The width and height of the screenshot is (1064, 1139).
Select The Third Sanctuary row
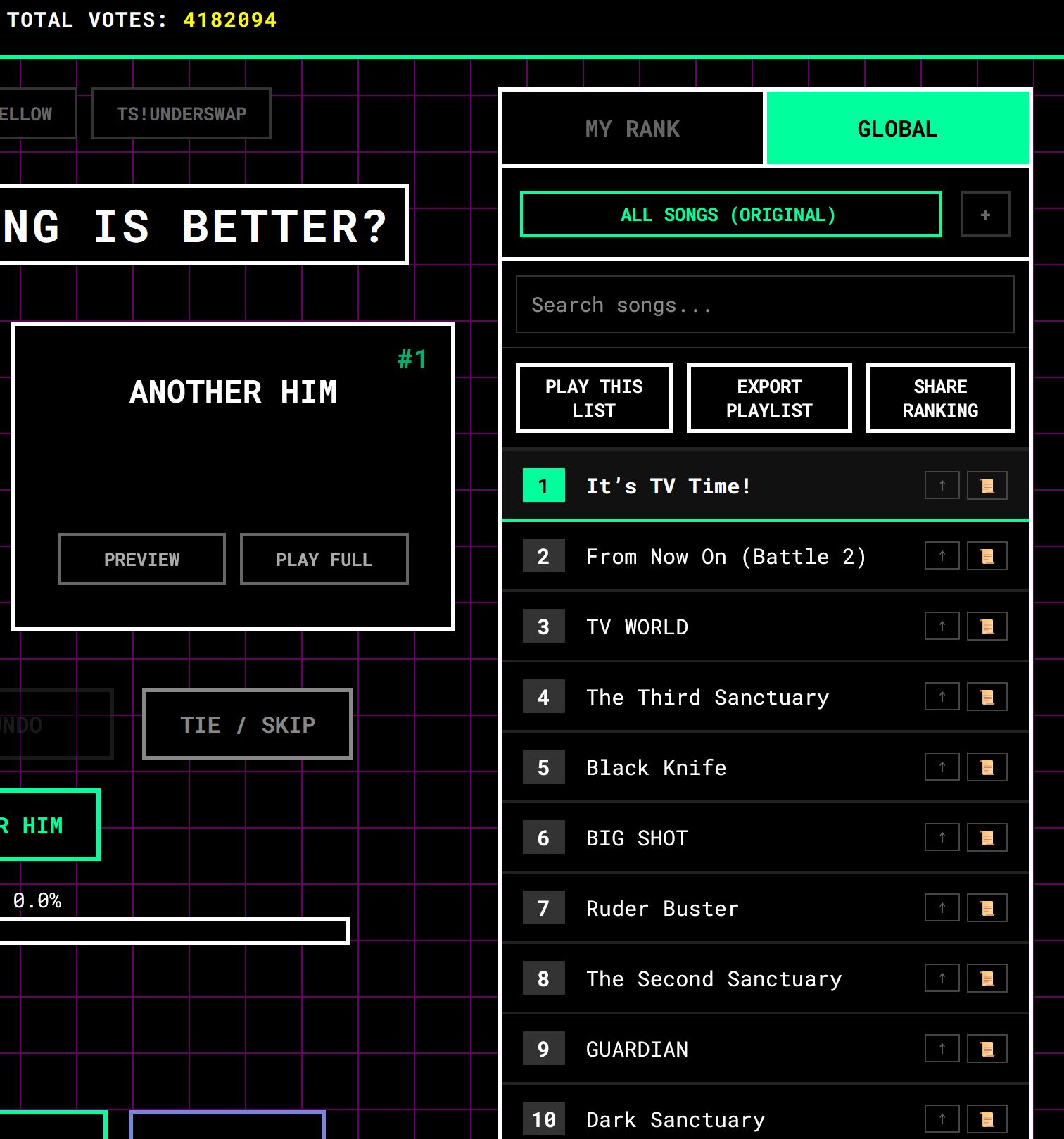coord(765,697)
